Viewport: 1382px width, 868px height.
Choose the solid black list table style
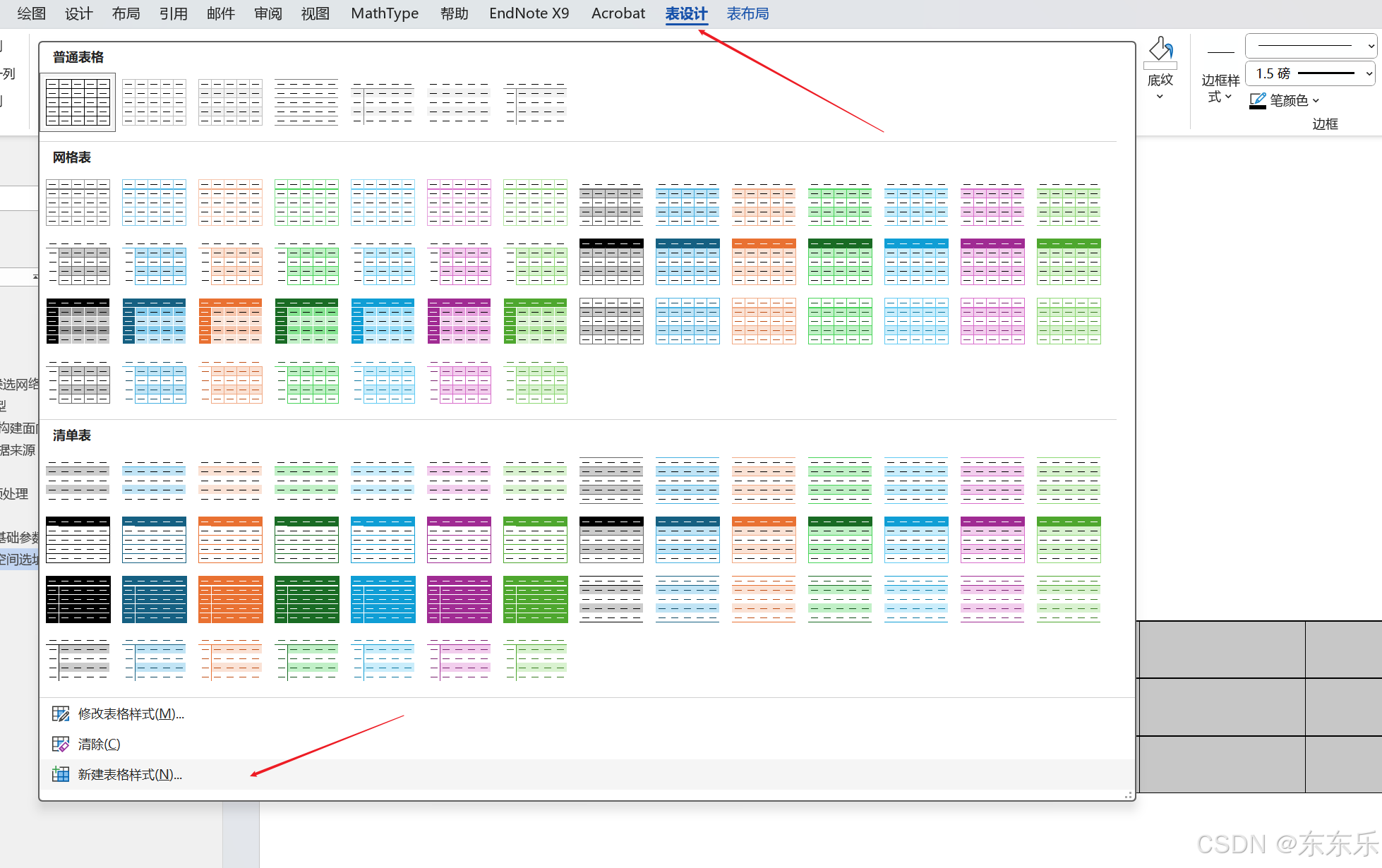point(78,599)
